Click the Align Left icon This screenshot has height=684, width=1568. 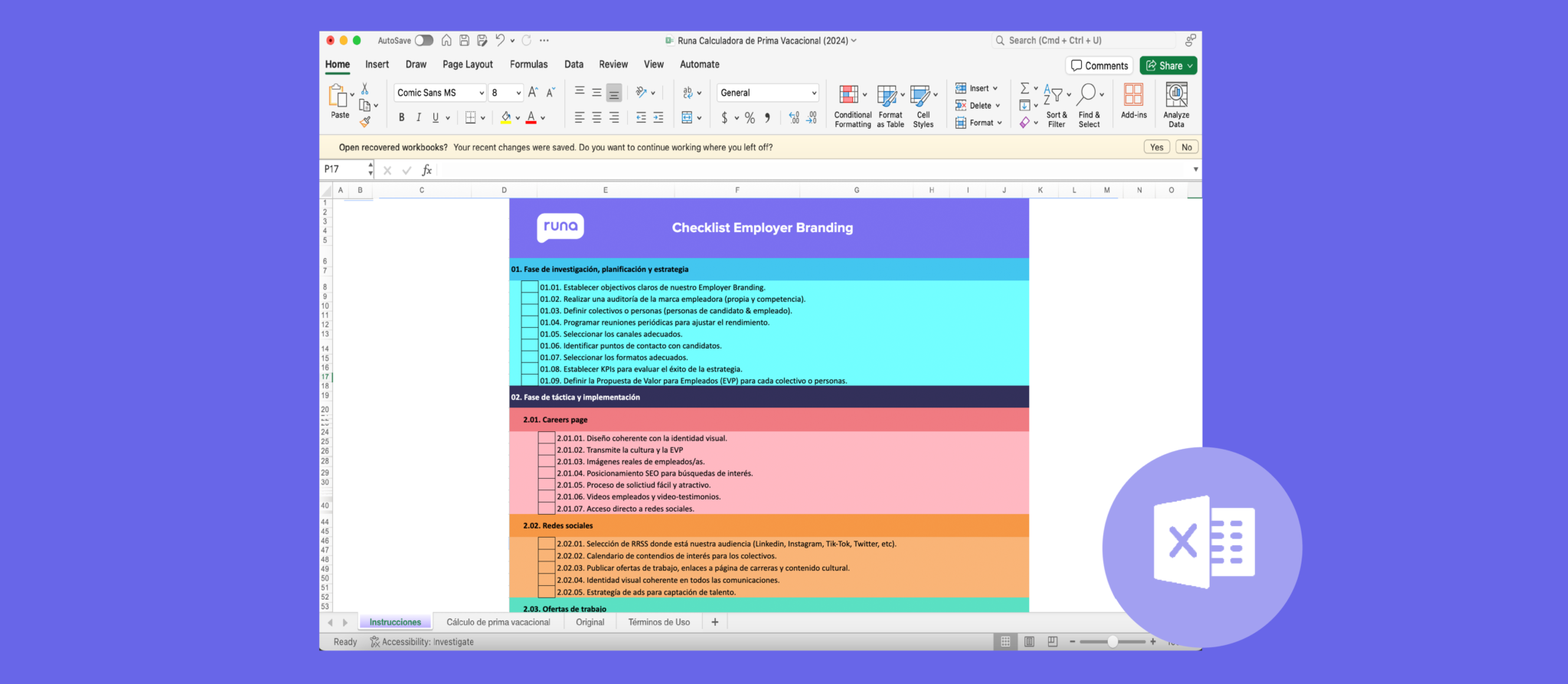point(580,117)
